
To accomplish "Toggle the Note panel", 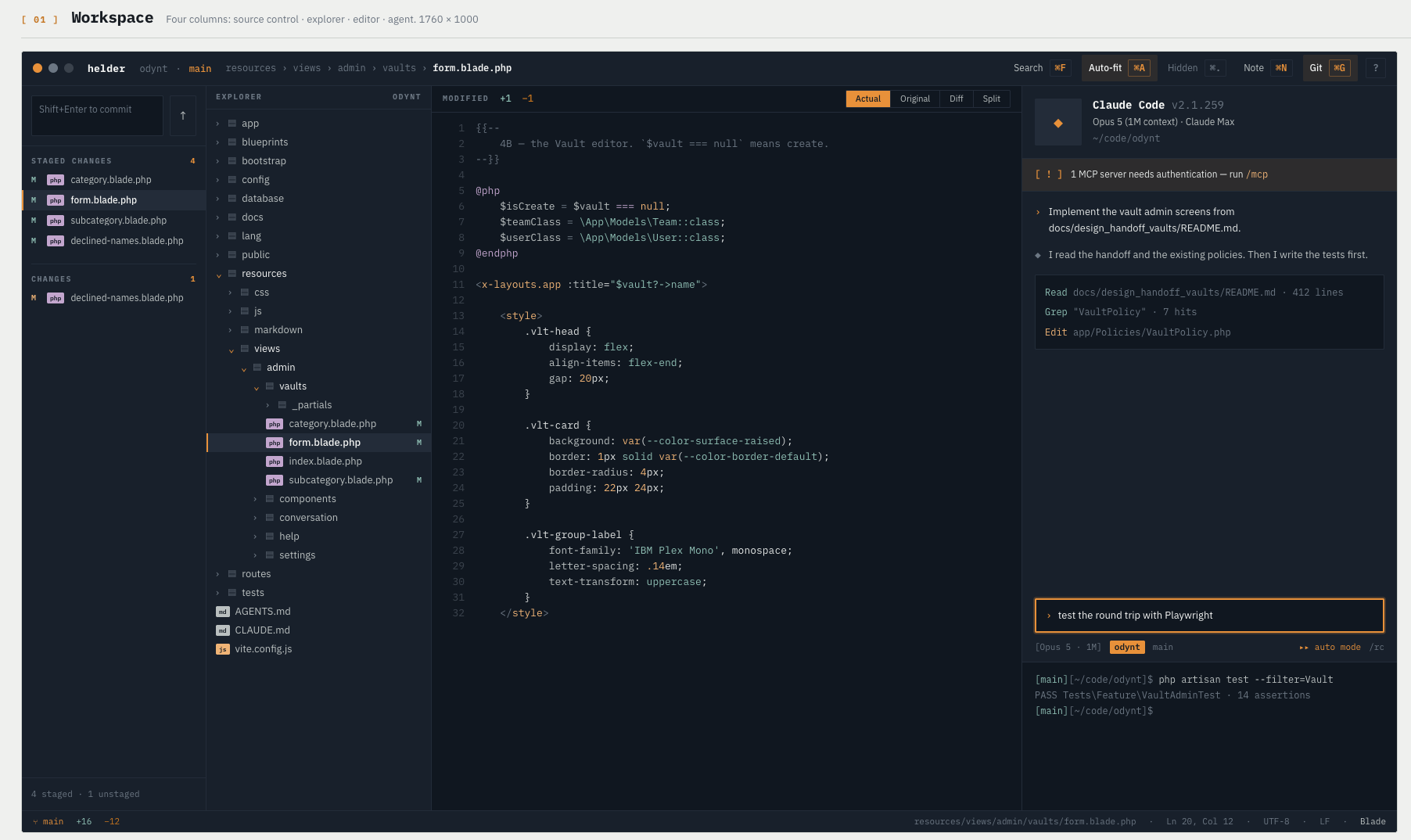I will point(1267,68).
